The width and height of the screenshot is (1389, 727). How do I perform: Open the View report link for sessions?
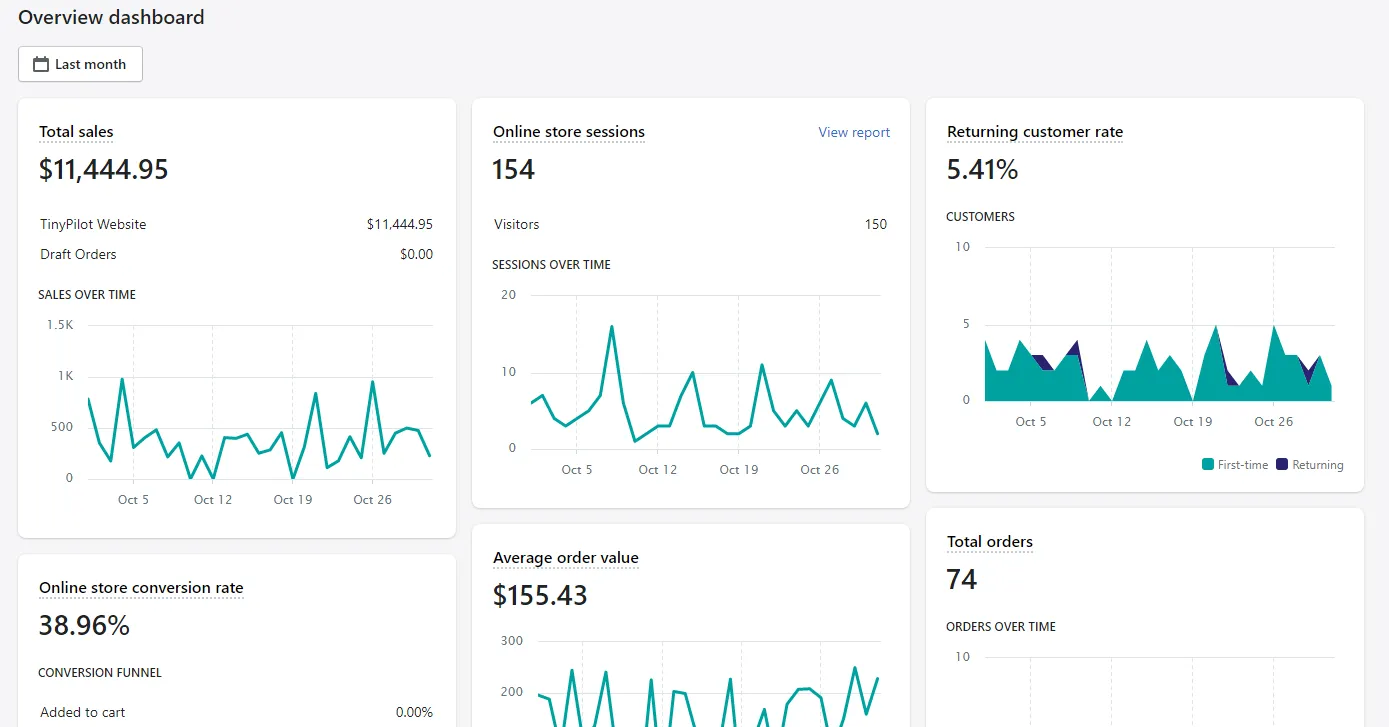pos(853,131)
